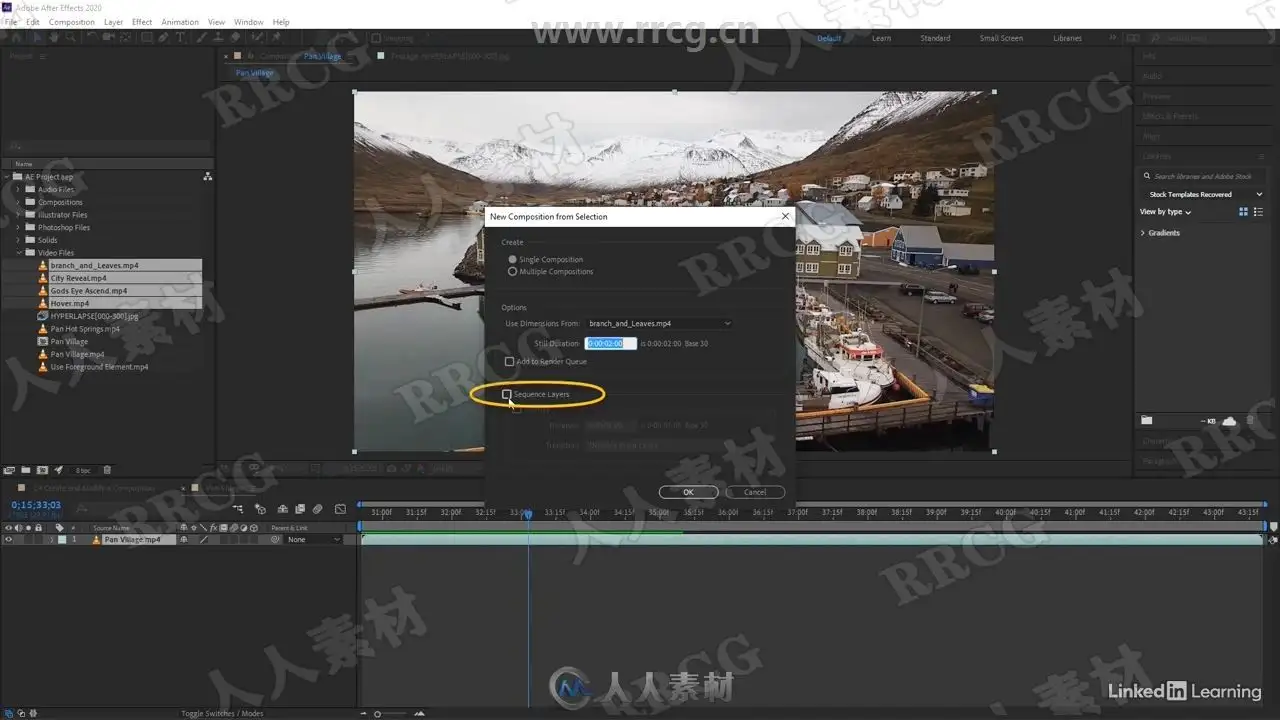Click Interpret Footage icon in Project panel
The height and width of the screenshot is (720, 1280).
pos(9,470)
